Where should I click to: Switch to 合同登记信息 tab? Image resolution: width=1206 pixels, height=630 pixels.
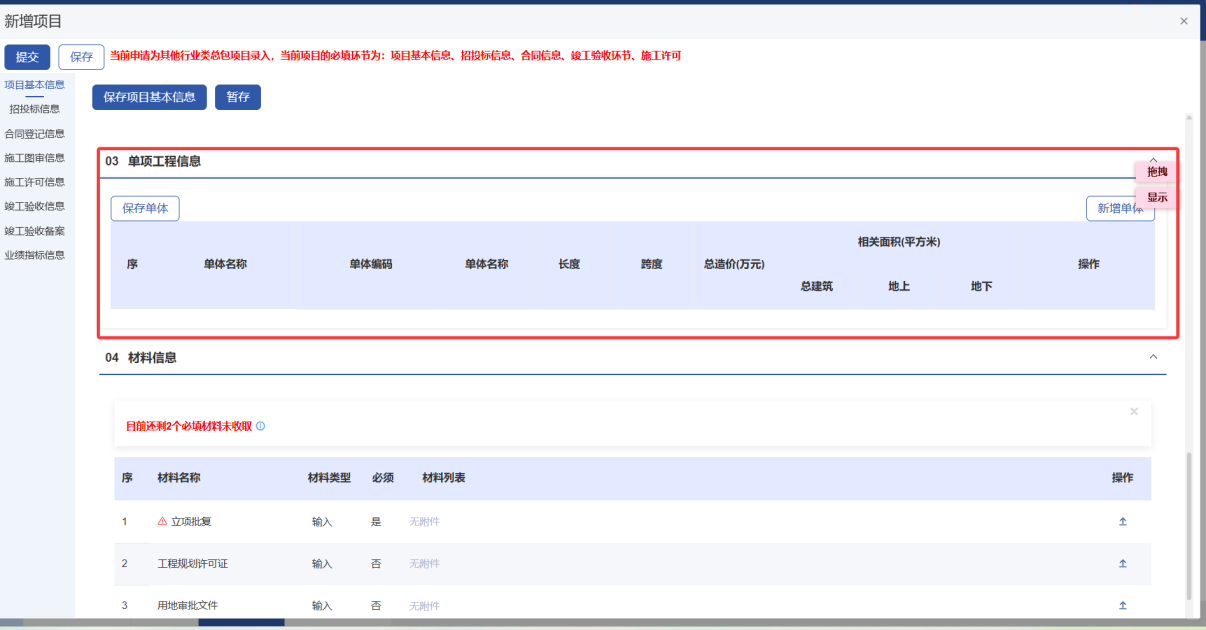(35, 134)
